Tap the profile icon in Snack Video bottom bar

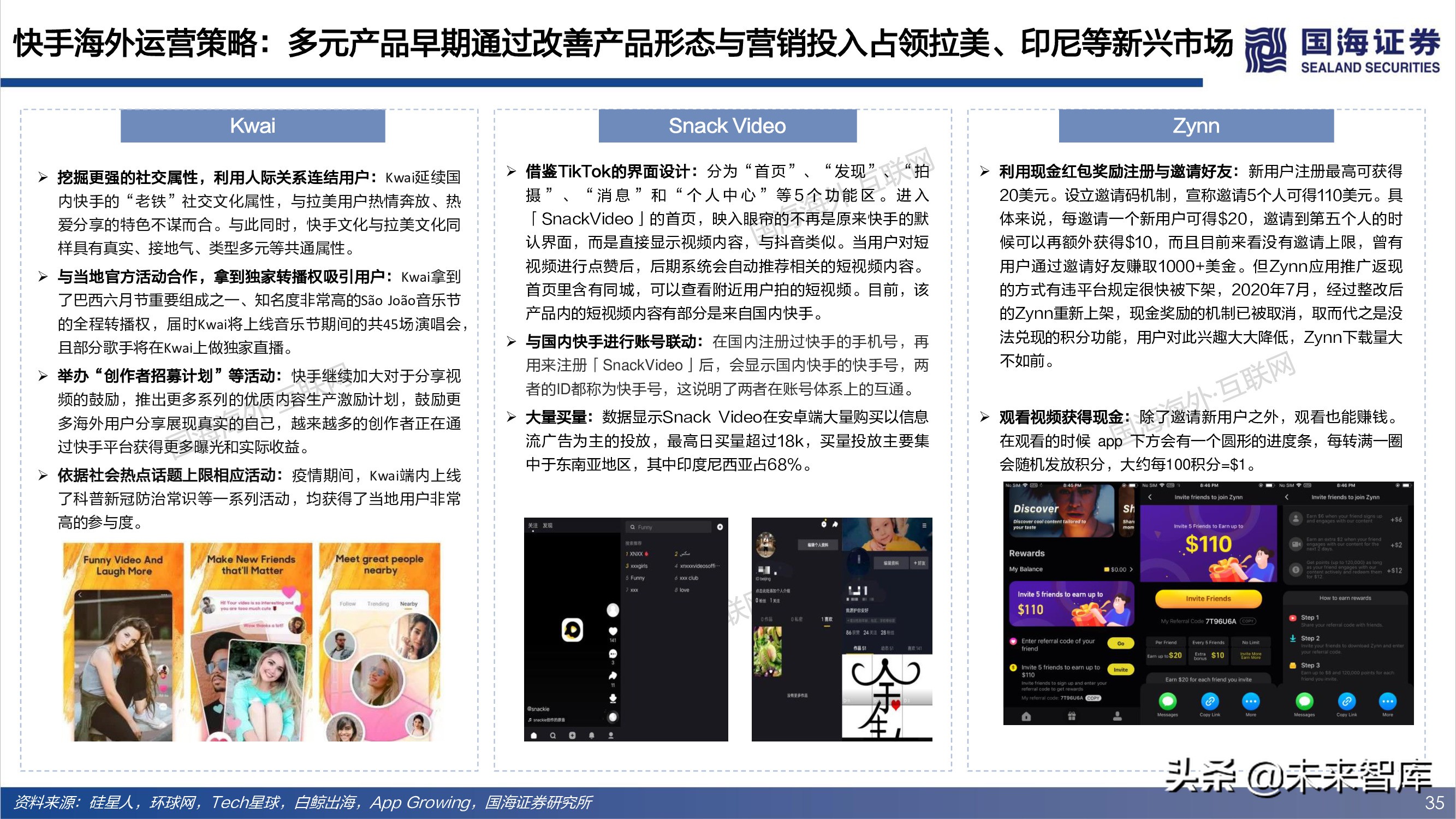611,736
